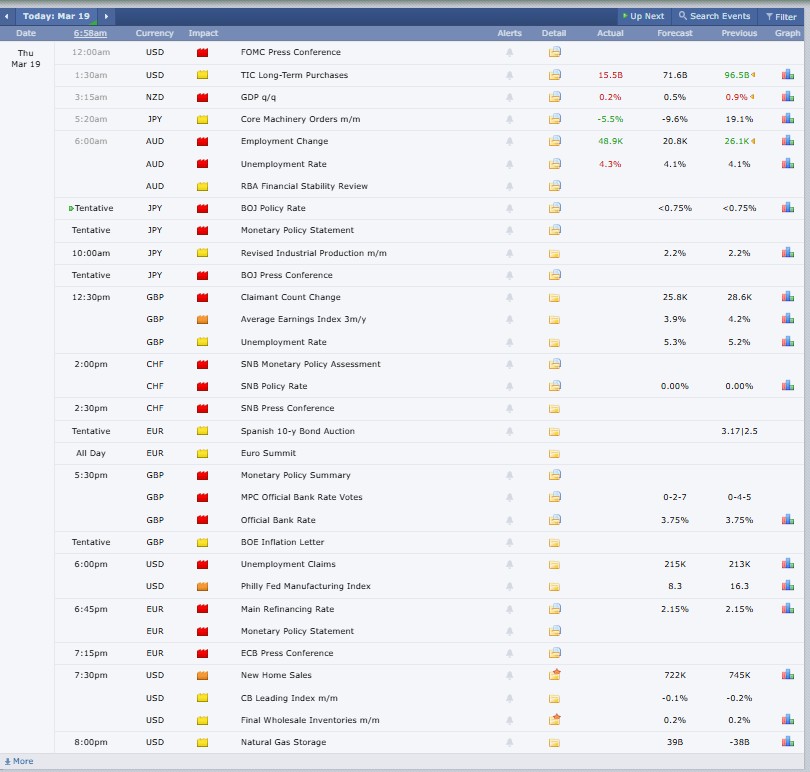810x772 pixels.
Task: Click the 6:58am time link
Action: tap(90, 33)
